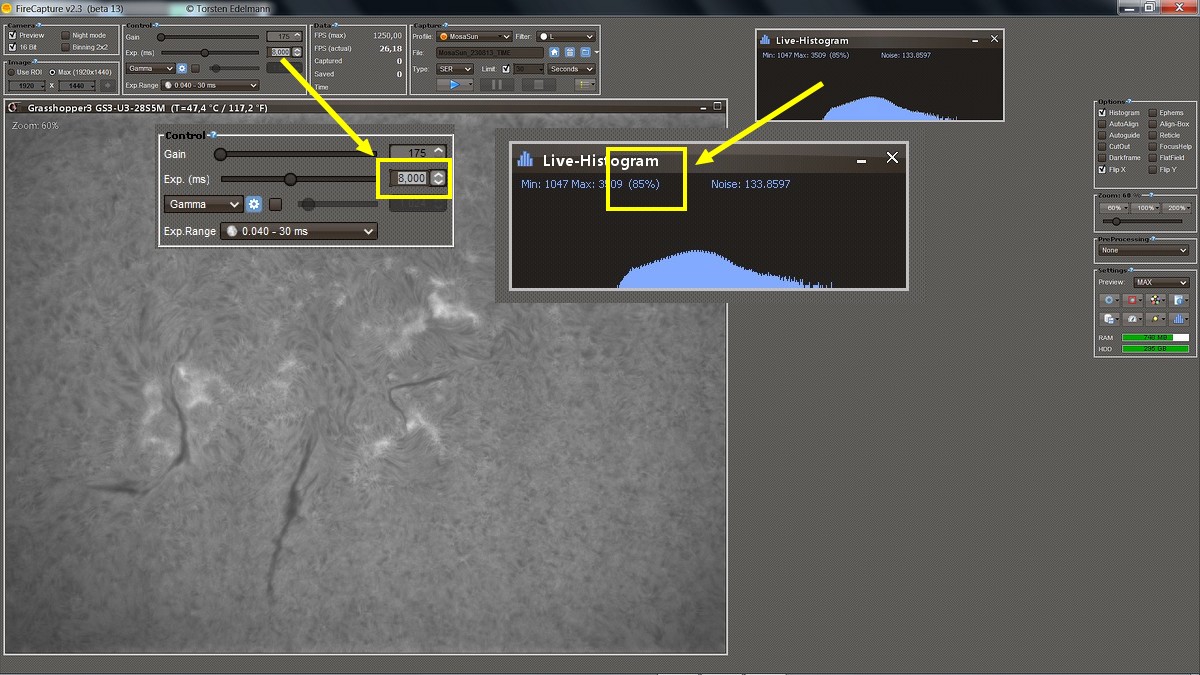The width and height of the screenshot is (1200, 675).
Task: Stop the capture recording
Action: click(539, 85)
